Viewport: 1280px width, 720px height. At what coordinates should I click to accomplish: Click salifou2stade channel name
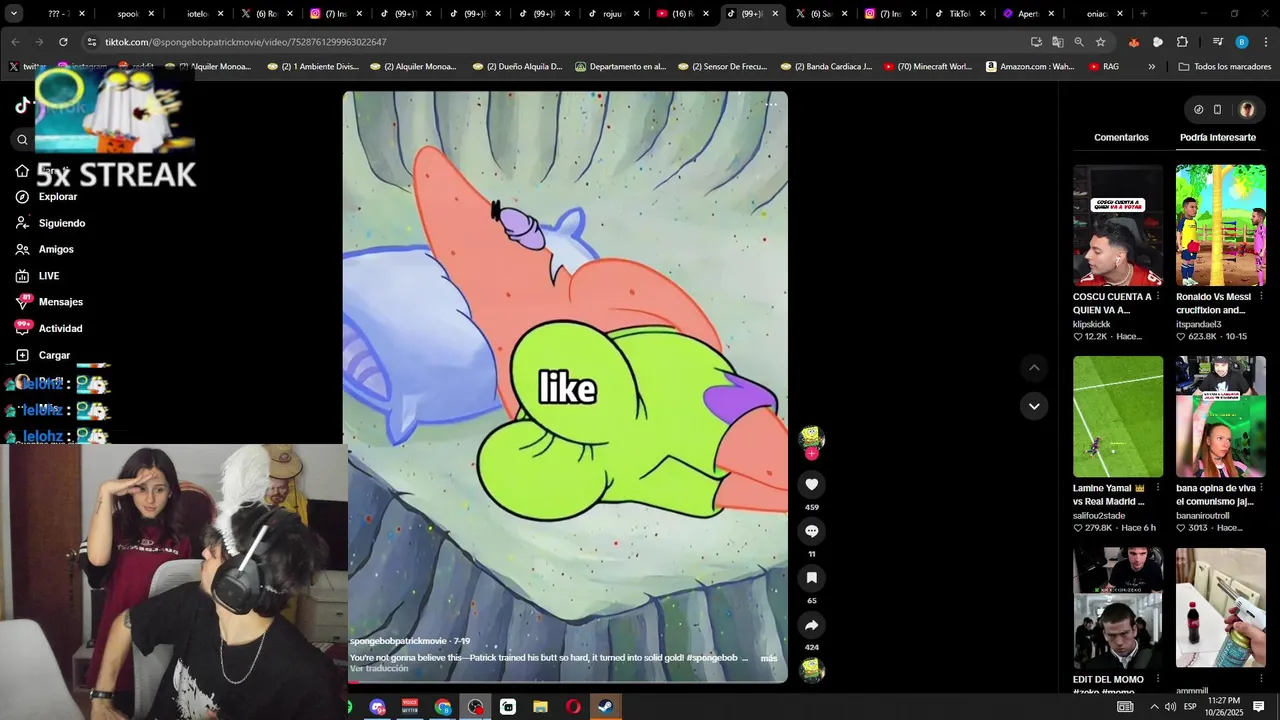(x=1099, y=516)
